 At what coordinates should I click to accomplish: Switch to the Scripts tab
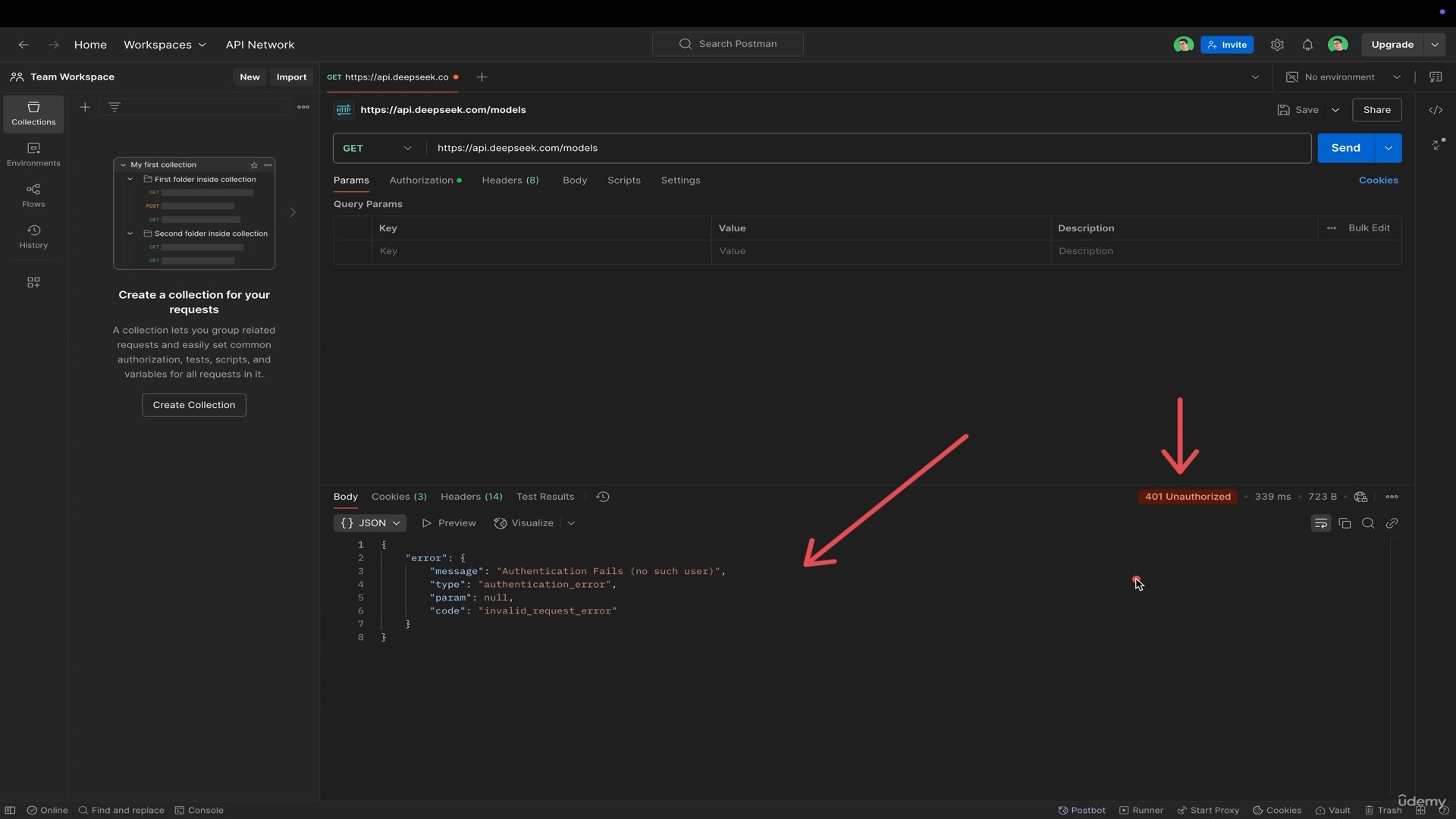(624, 180)
